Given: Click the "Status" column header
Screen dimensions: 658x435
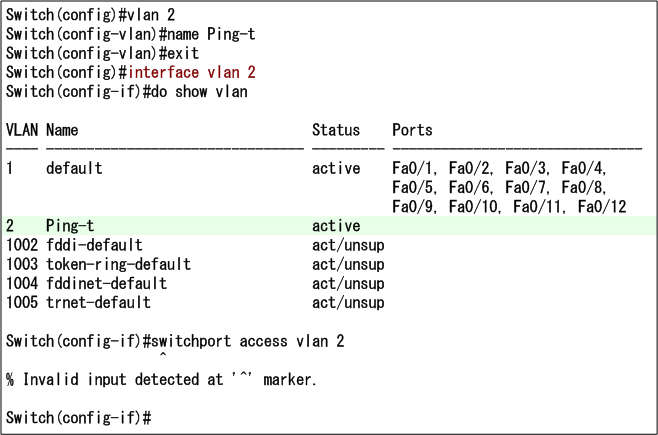Looking at the screenshot, I should click(x=336, y=130).
